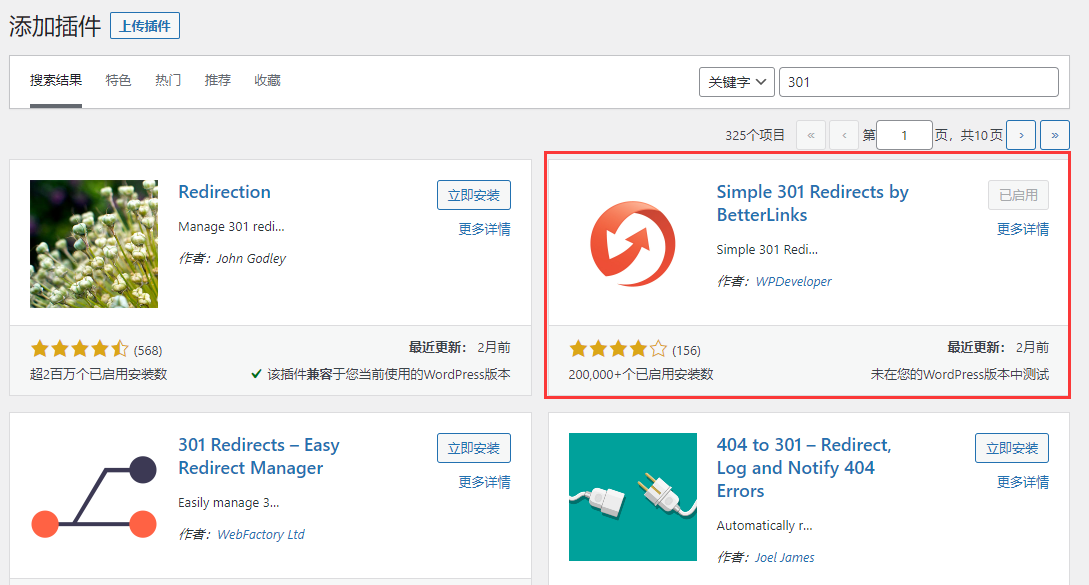The width and height of the screenshot is (1089, 585).
Task: Click 已启用 button on Simple 301 Redirects
Action: coord(1018,195)
